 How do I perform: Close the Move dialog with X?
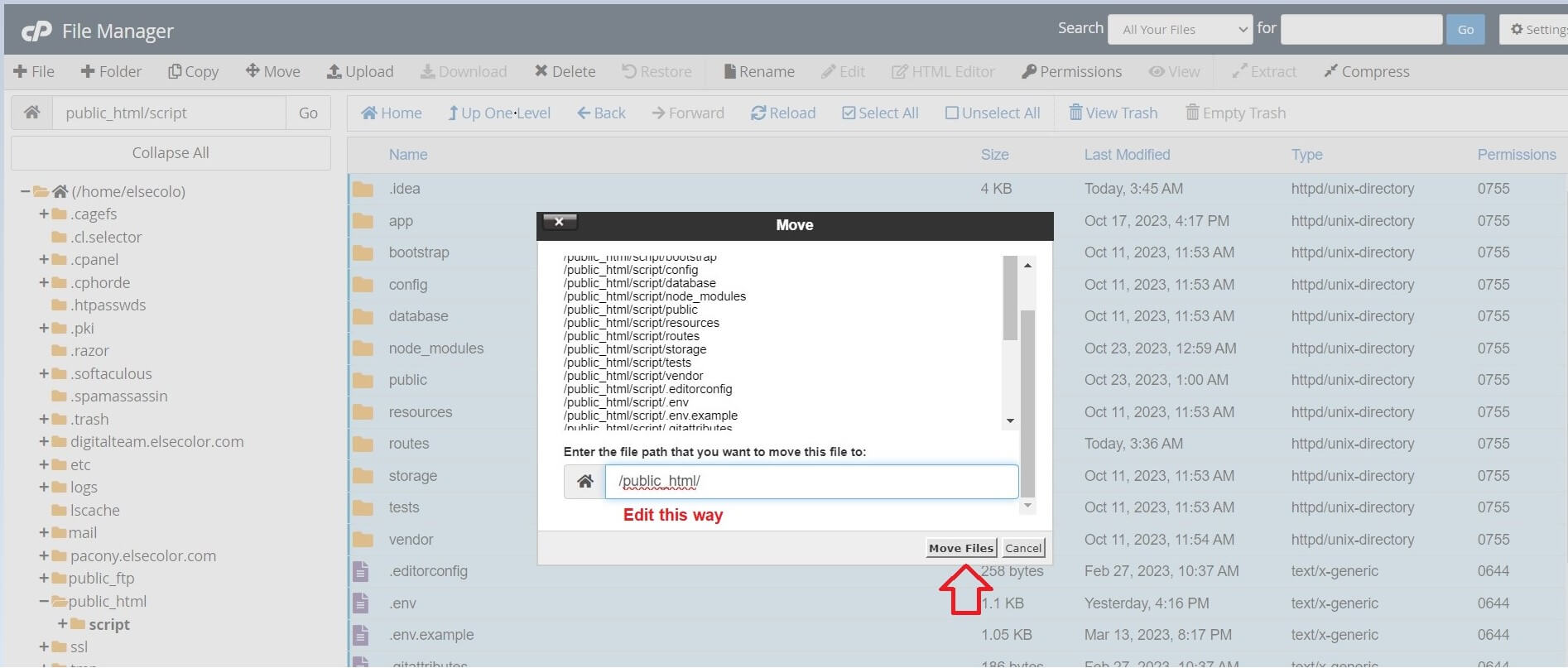coord(559,222)
